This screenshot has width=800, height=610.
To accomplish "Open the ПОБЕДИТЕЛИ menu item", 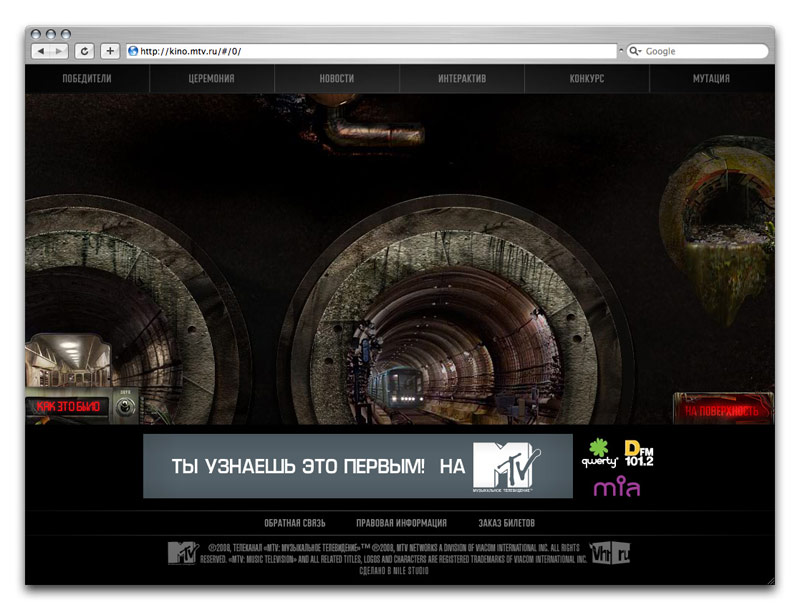I will click(87, 79).
